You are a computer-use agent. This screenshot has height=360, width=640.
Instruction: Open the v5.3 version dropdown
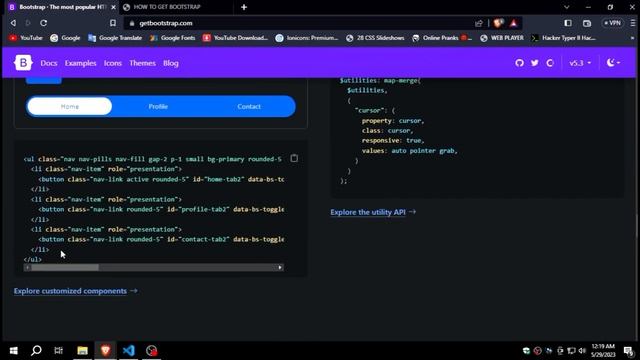click(580, 63)
